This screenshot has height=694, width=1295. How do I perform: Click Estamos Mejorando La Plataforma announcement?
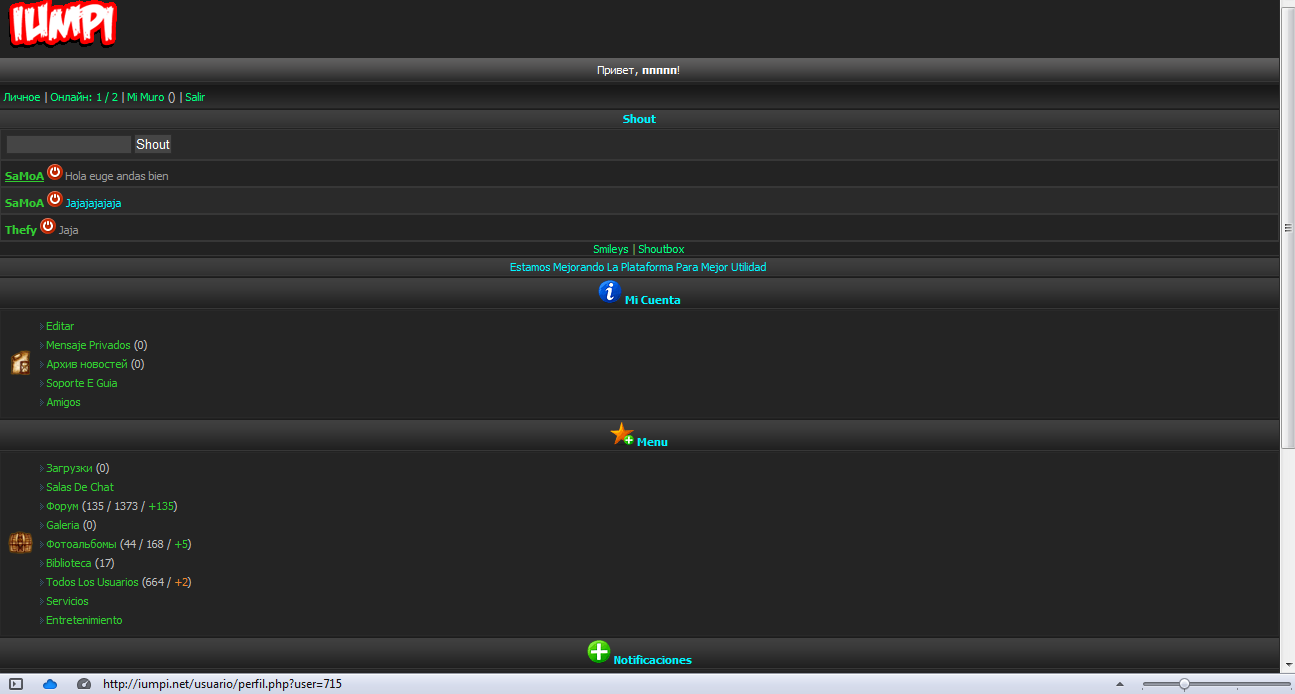point(638,267)
